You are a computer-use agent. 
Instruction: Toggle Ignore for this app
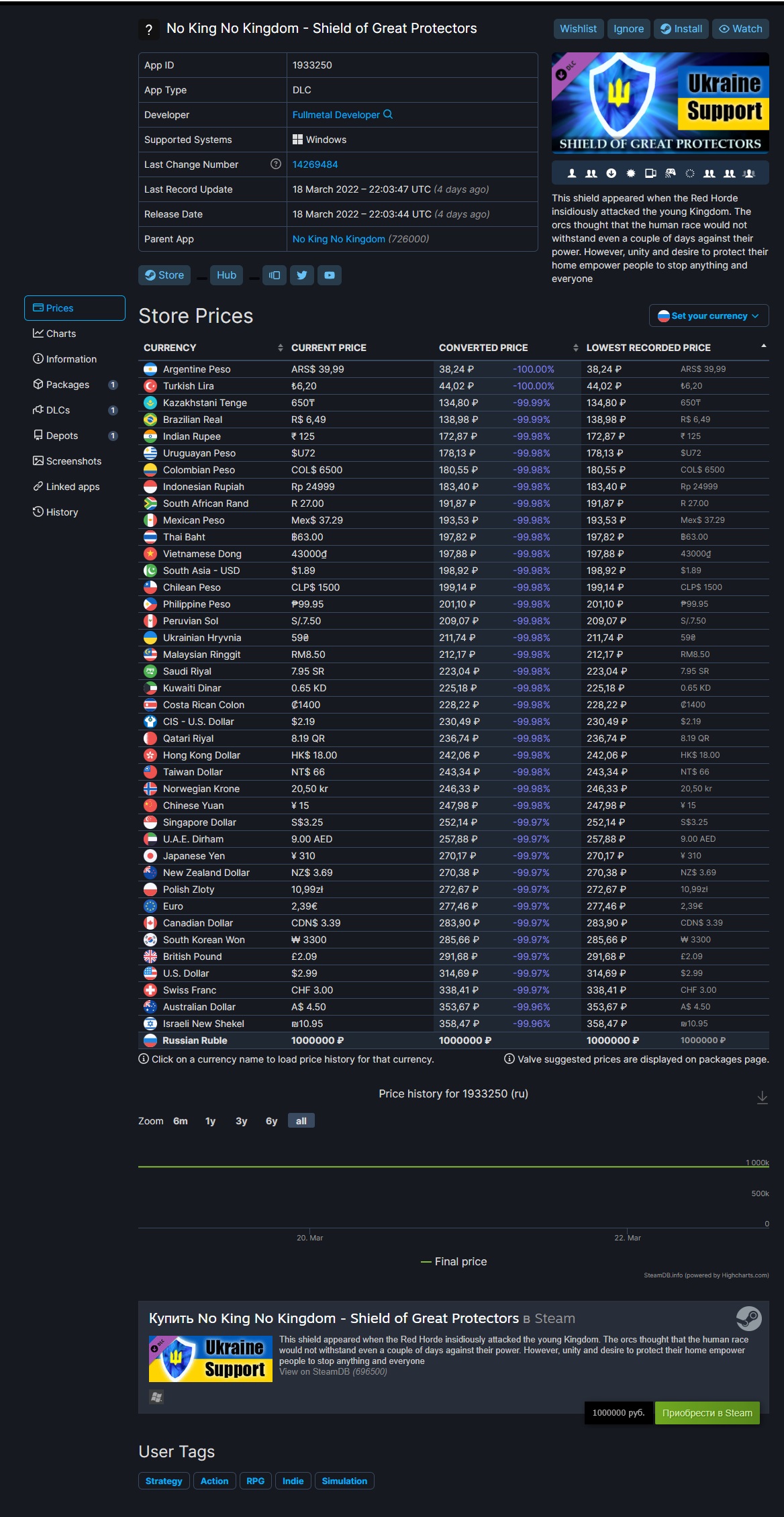tap(628, 29)
